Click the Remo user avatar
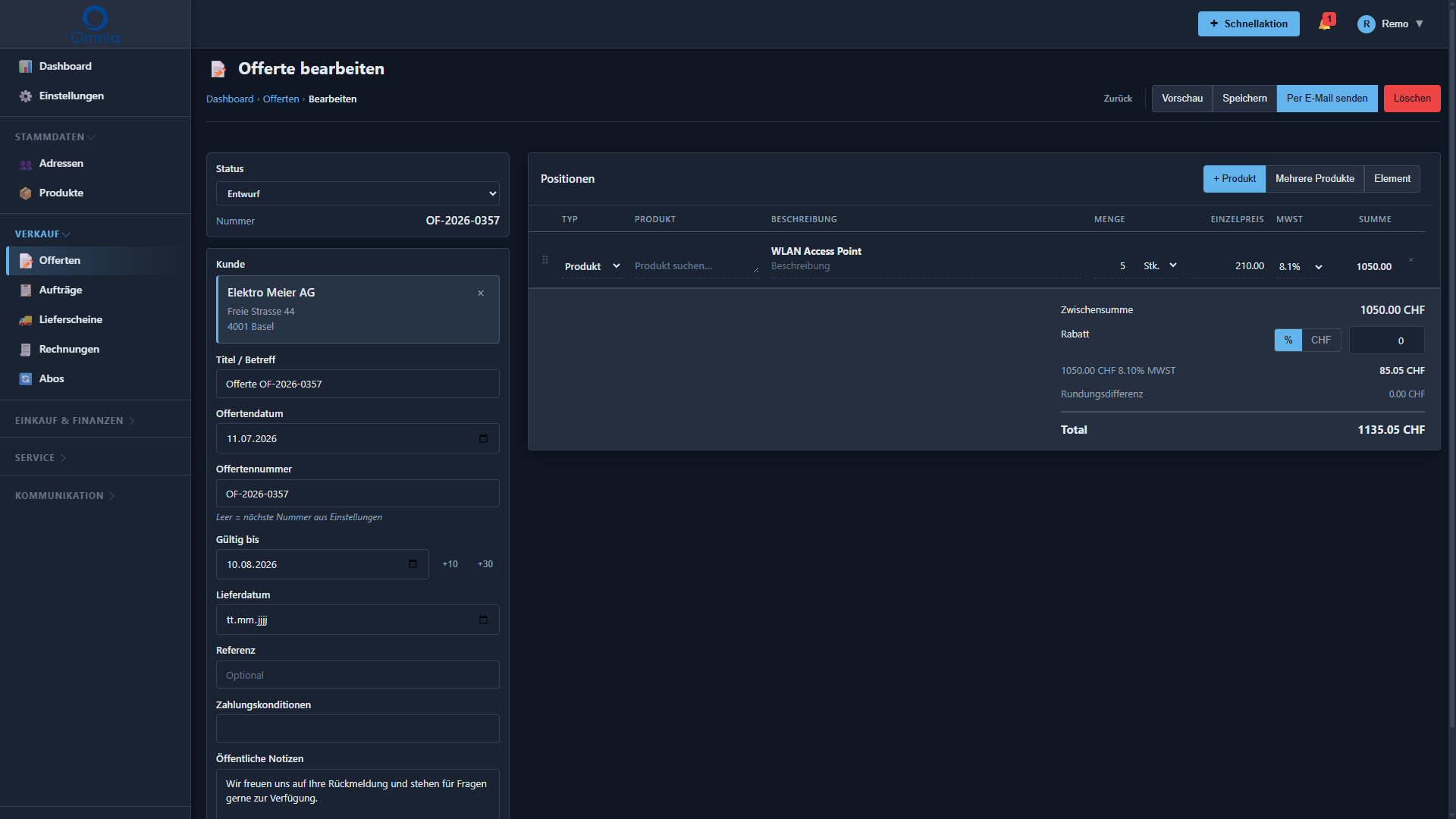1456x819 pixels. [x=1367, y=24]
